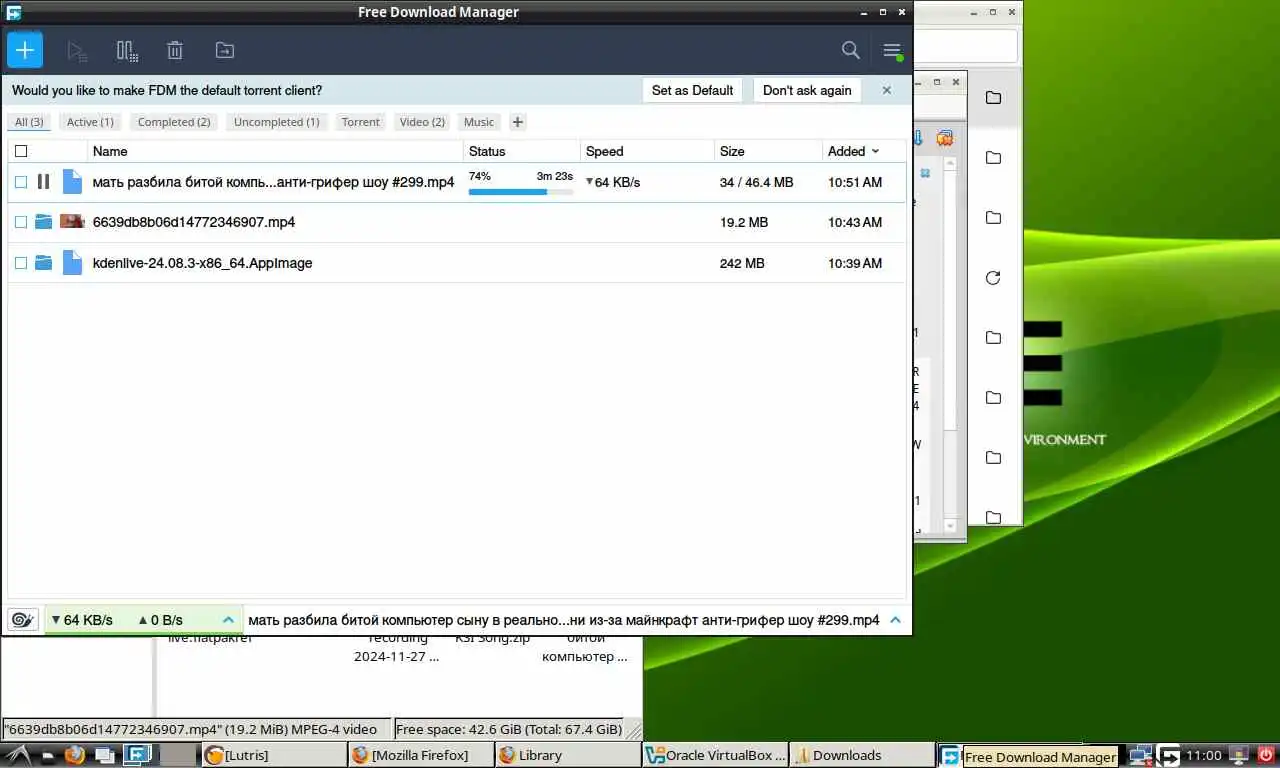The width and height of the screenshot is (1280, 768).
Task: Select the Video (2) filter tab
Action: (422, 122)
